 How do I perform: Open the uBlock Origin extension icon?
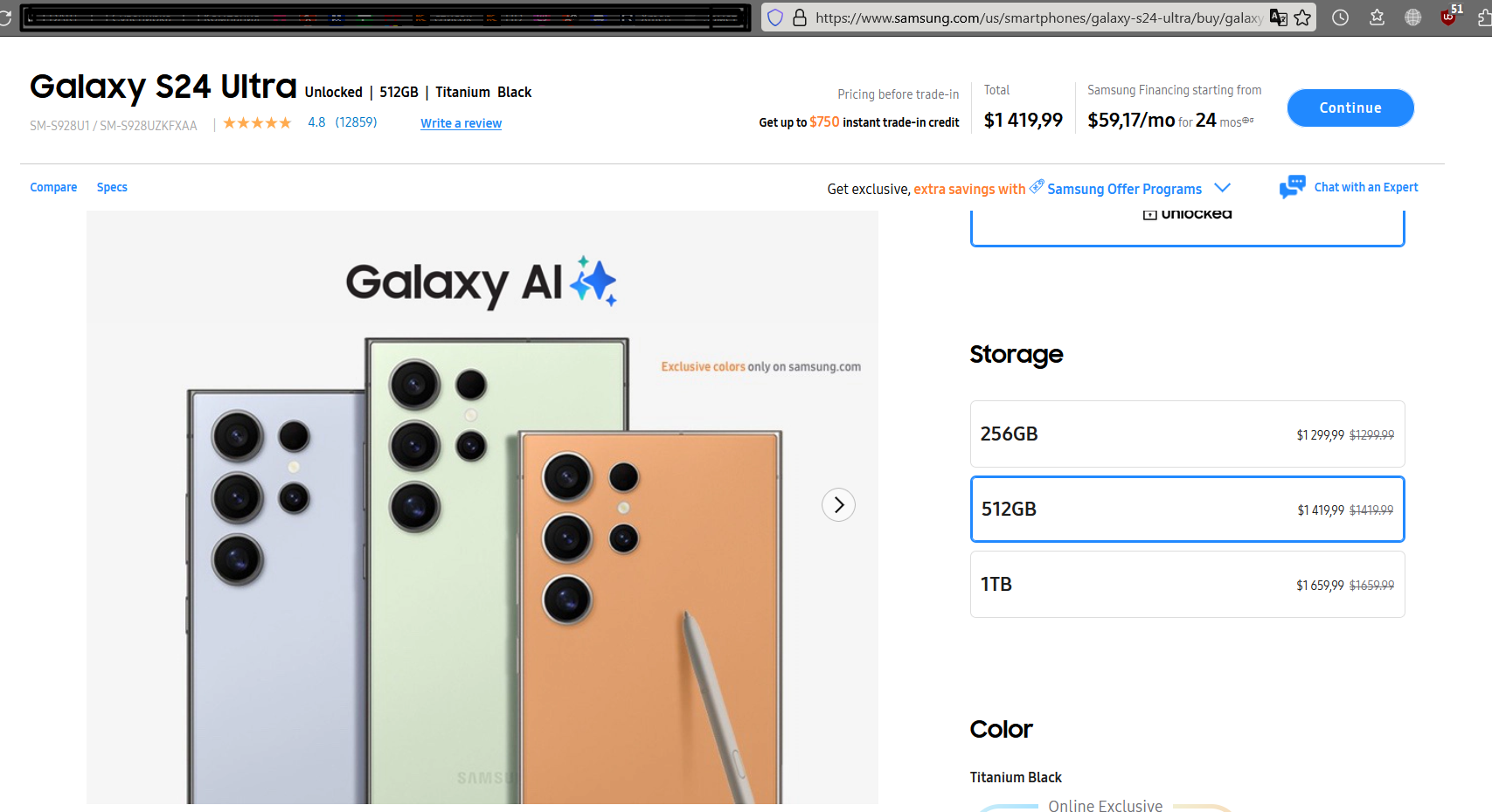point(1450,16)
